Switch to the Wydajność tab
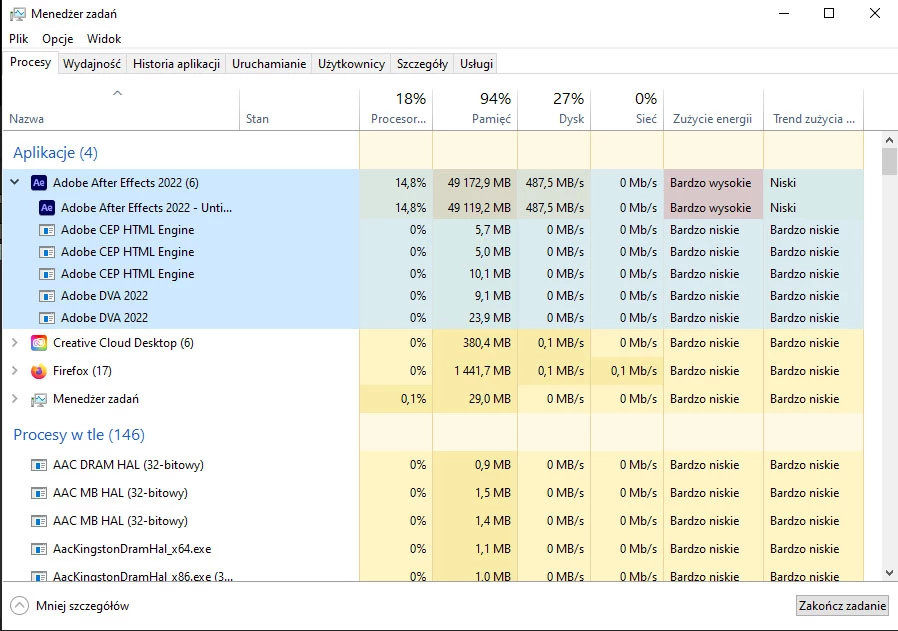The image size is (898, 631). point(92,64)
